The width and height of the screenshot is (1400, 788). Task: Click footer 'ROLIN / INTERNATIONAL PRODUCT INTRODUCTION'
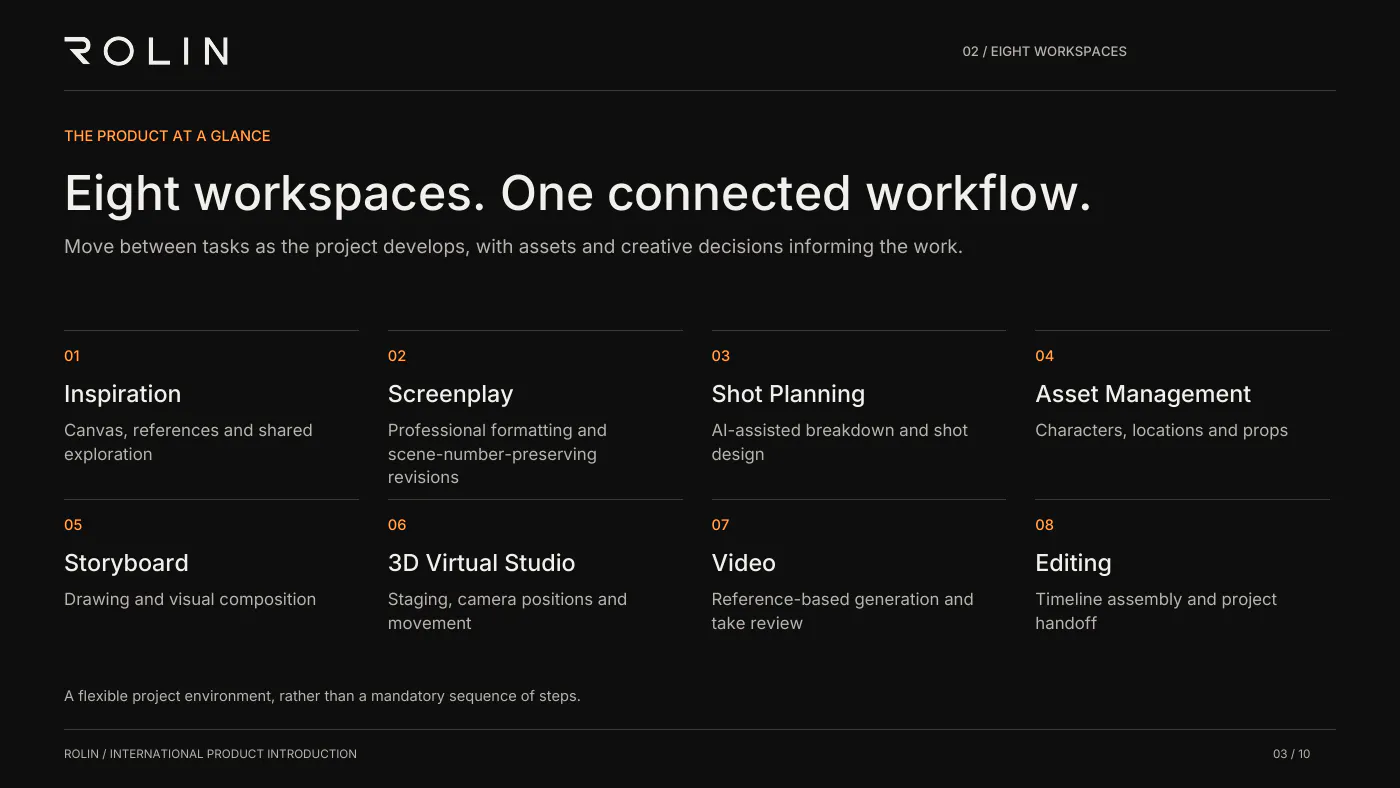pyautogui.click(x=210, y=754)
